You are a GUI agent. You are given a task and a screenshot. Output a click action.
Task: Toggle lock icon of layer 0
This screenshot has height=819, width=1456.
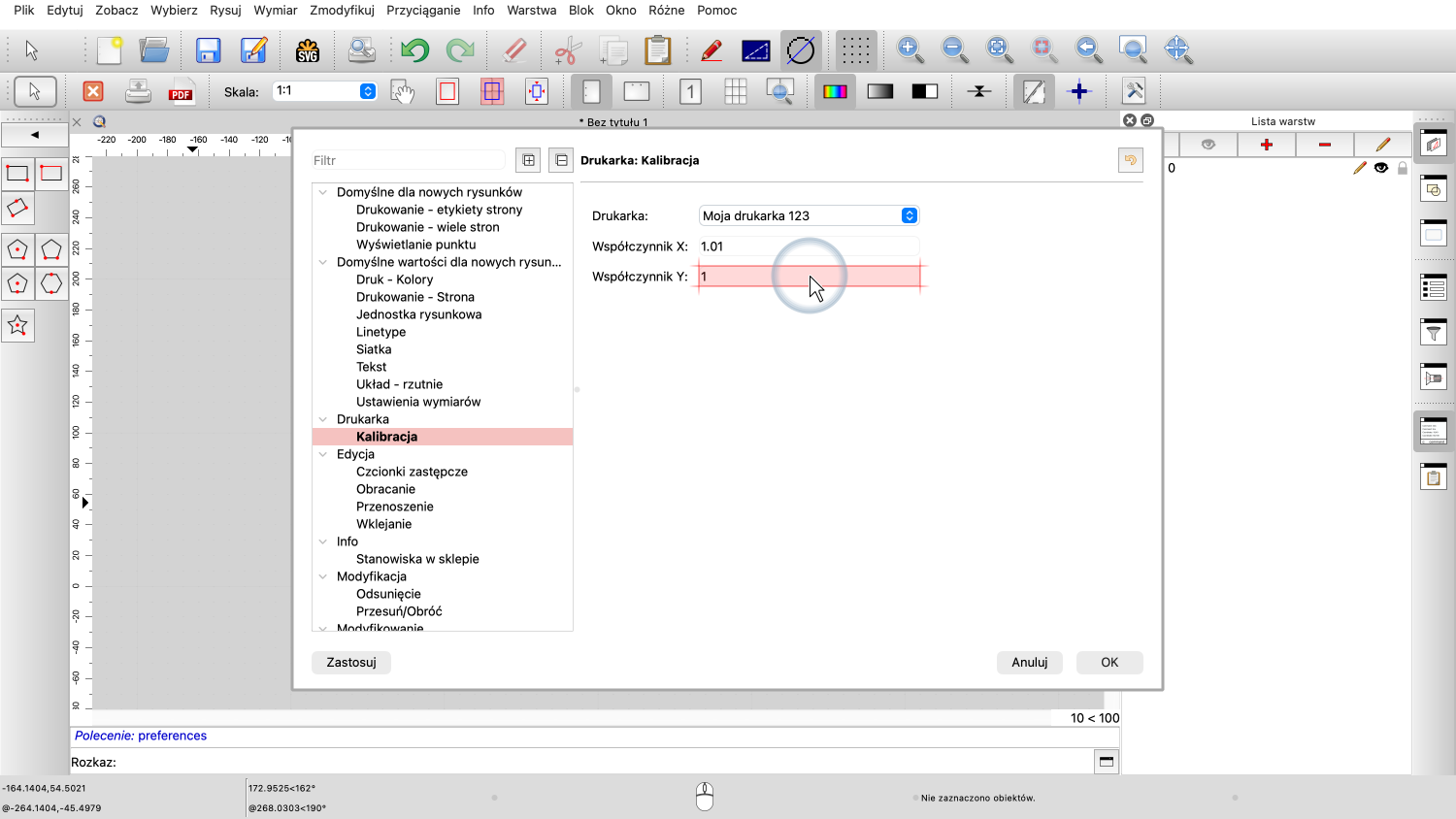click(1402, 168)
